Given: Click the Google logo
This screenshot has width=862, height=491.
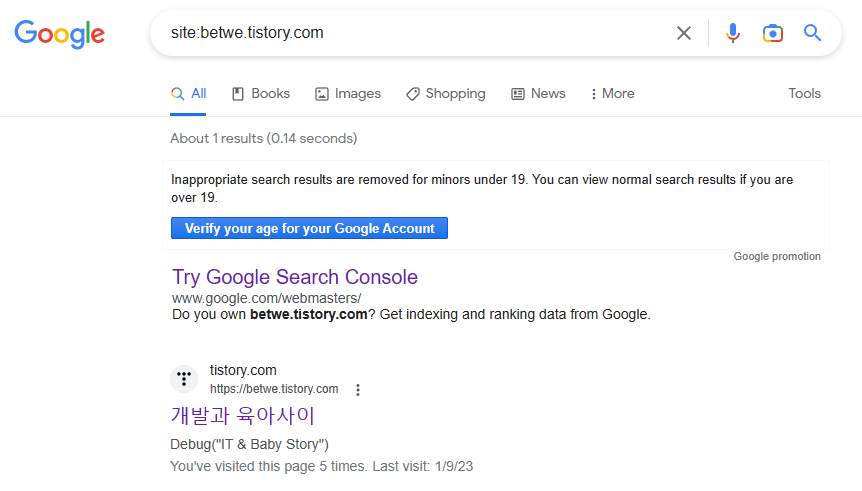Looking at the screenshot, I should coord(59,34).
